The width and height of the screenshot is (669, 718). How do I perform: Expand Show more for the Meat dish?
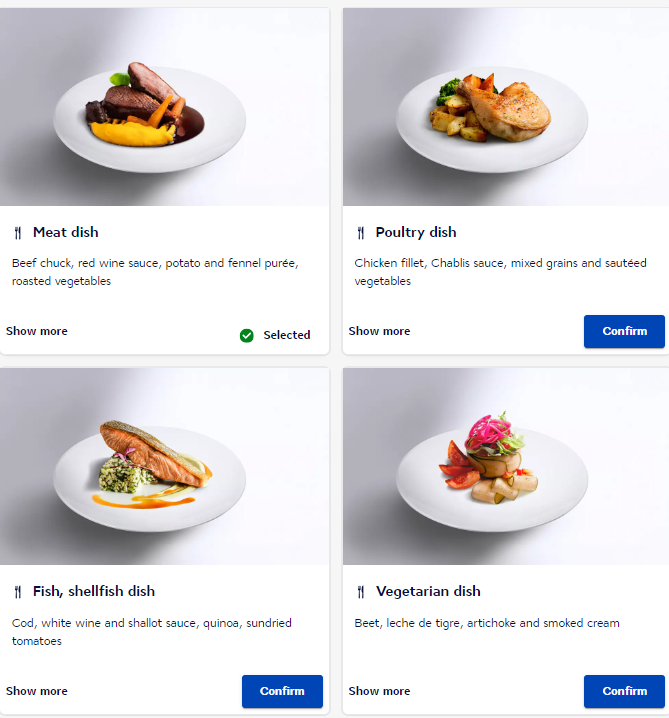point(37,331)
